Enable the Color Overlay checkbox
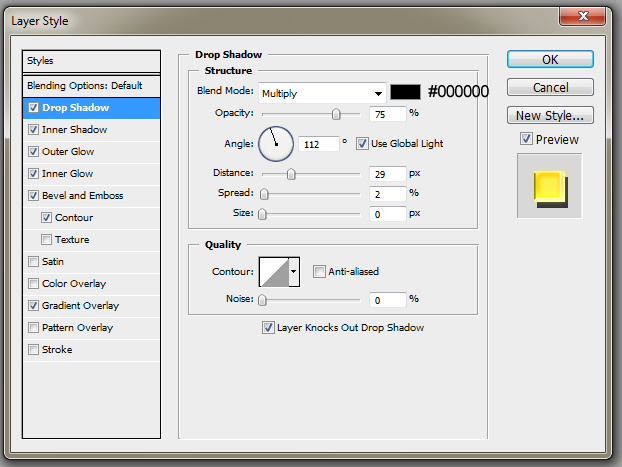This screenshot has width=622, height=467. click(33, 283)
